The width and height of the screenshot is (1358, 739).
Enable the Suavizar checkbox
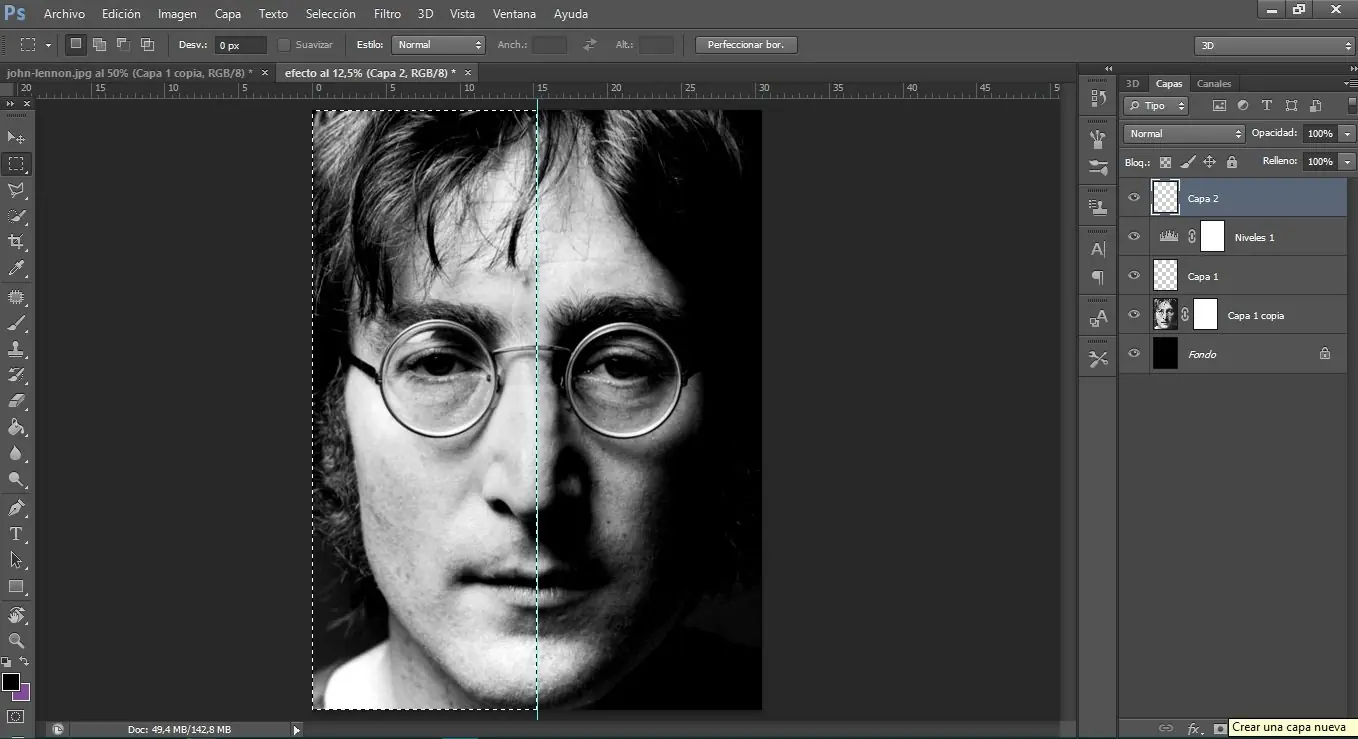[x=284, y=44]
